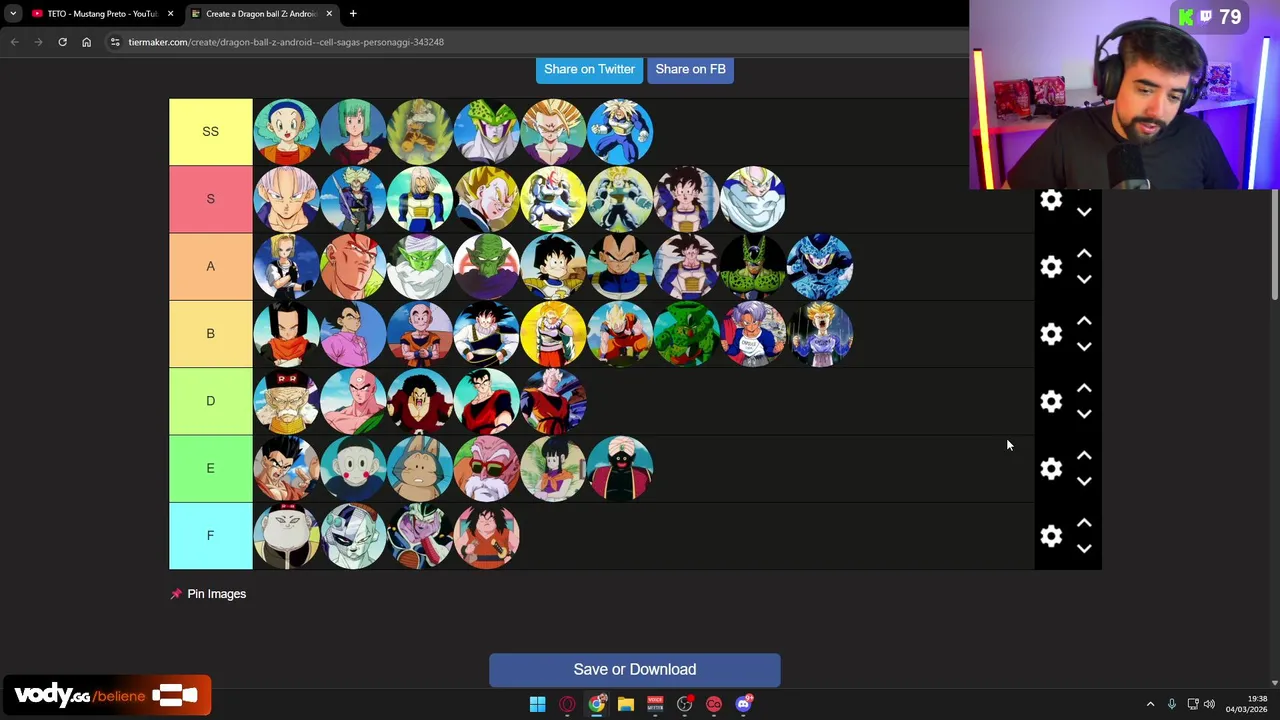The width and height of the screenshot is (1280, 720).
Task: Select red-haired Android 16 in A tier
Action: point(353,267)
